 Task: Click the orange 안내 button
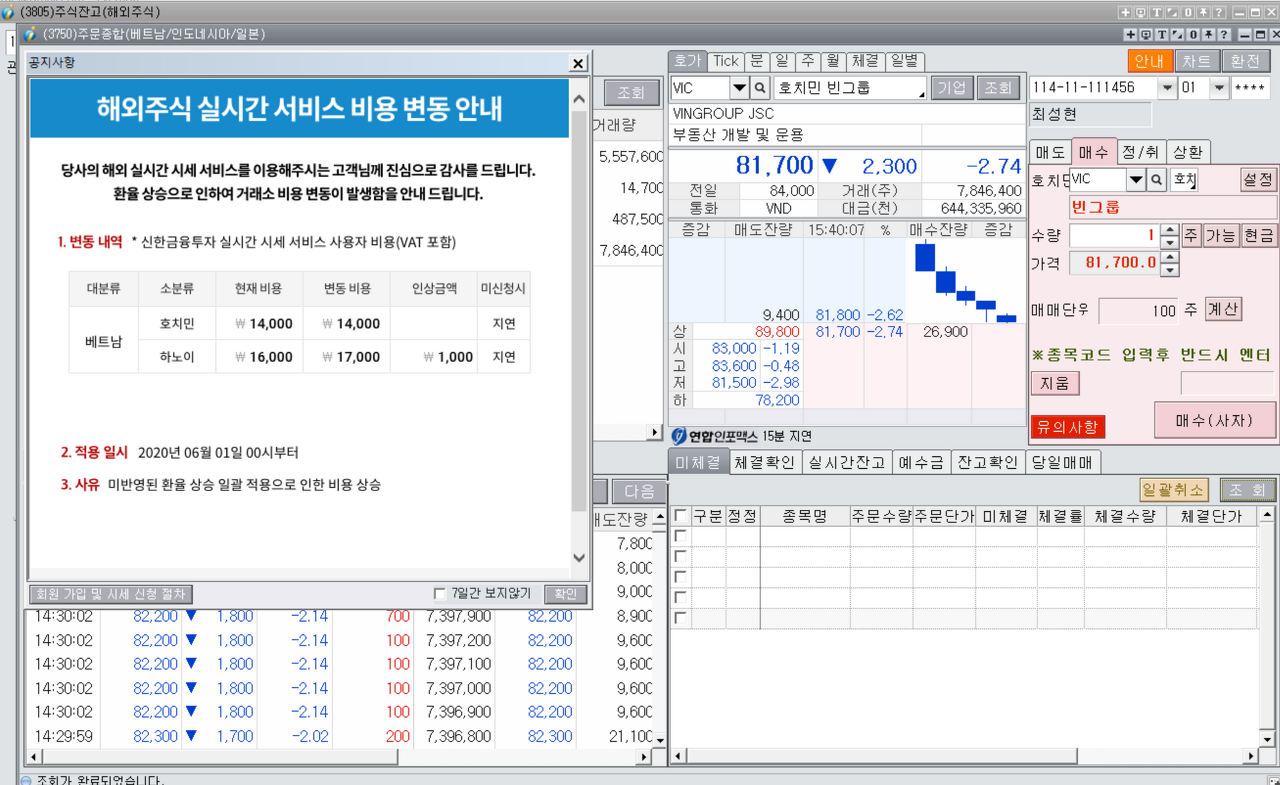click(x=1149, y=61)
